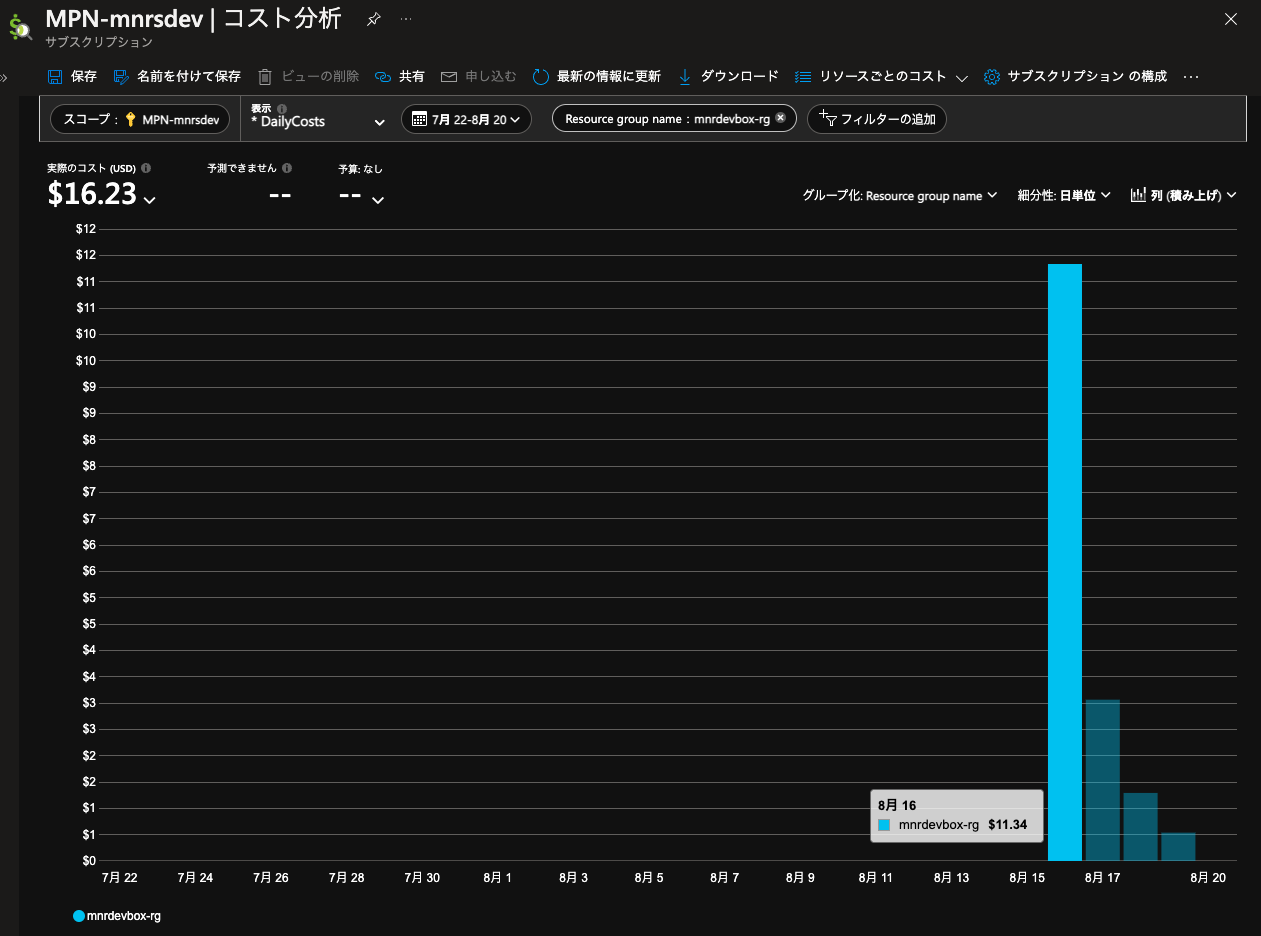
Task: Open 共有 share option
Action: point(399,76)
